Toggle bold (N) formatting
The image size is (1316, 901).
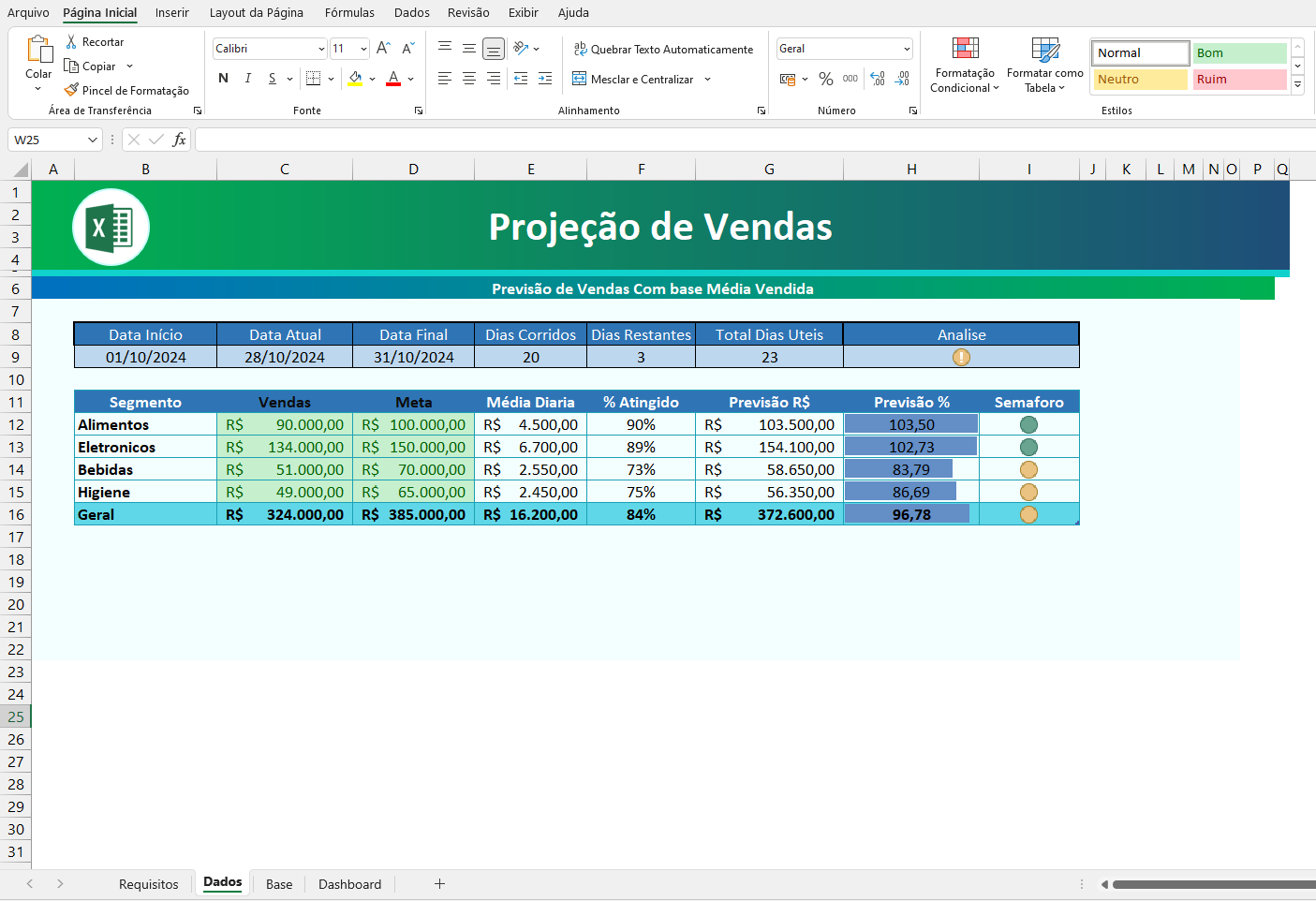[223, 79]
